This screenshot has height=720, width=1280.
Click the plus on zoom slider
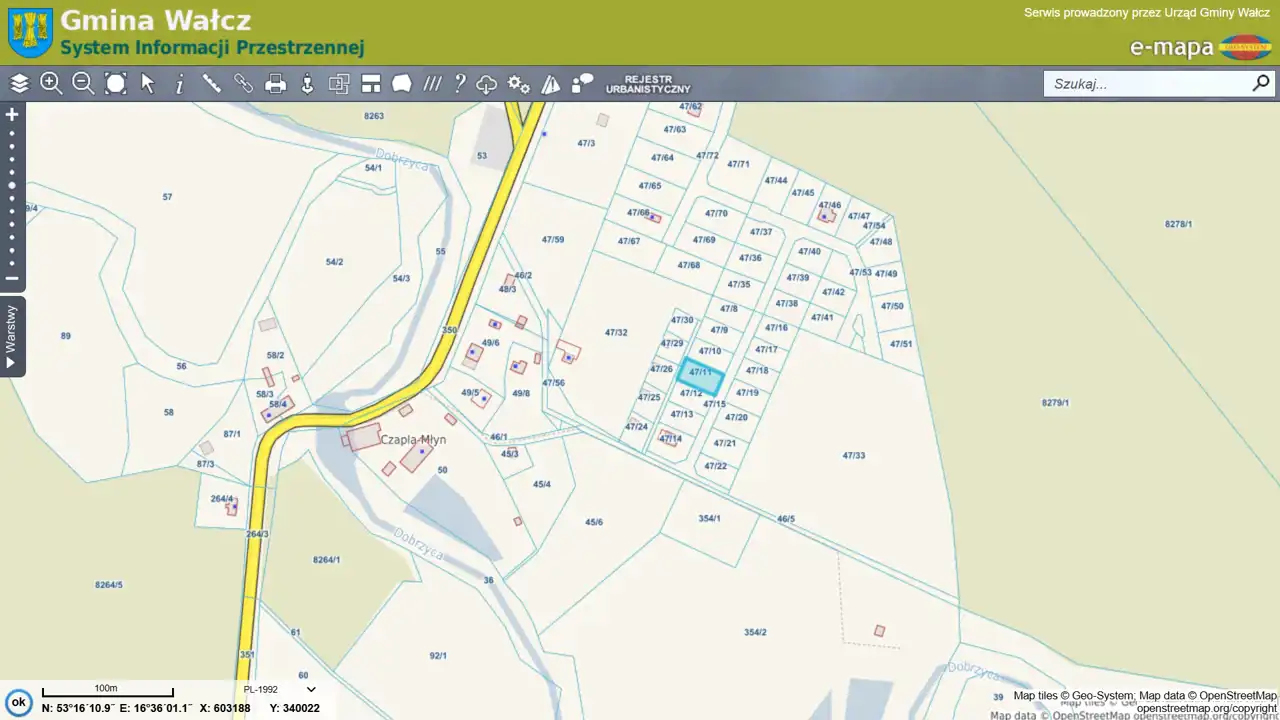coord(12,114)
